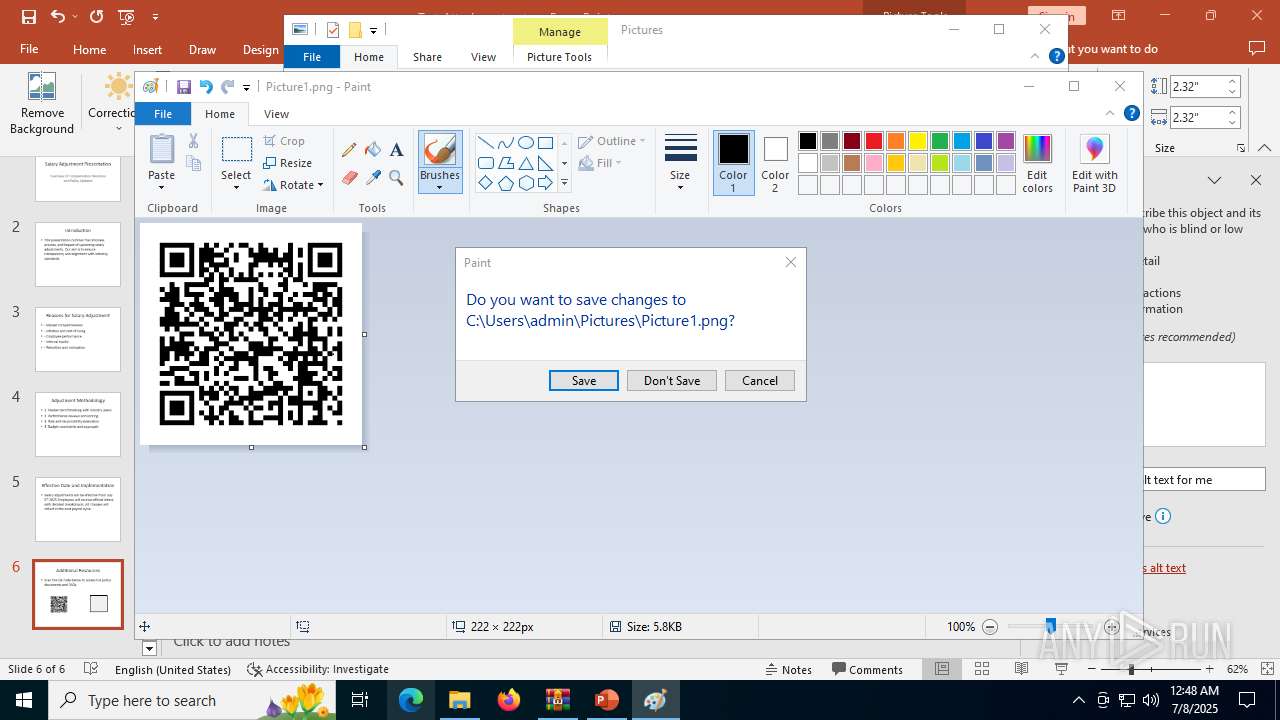Open the Brushes dropdown arrow
This screenshot has height=720, width=1280.
[x=440, y=187]
